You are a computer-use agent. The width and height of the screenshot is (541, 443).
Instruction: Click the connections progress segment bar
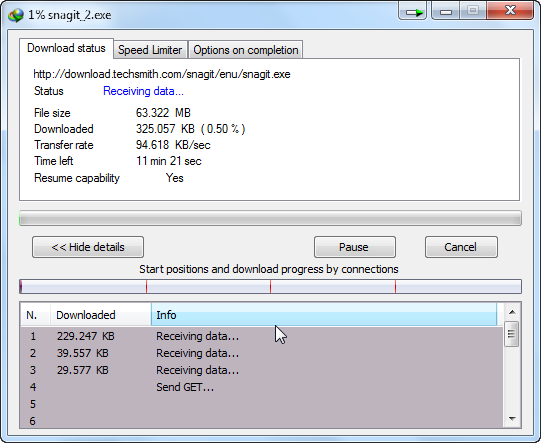click(270, 287)
